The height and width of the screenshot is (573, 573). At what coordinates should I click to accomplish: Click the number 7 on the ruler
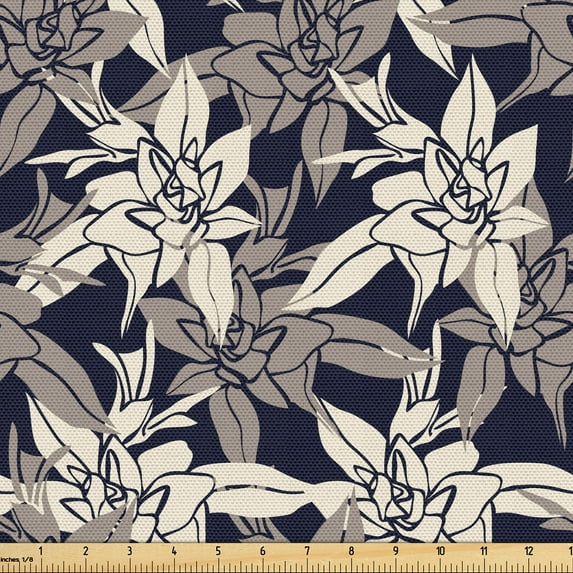(307, 551)
